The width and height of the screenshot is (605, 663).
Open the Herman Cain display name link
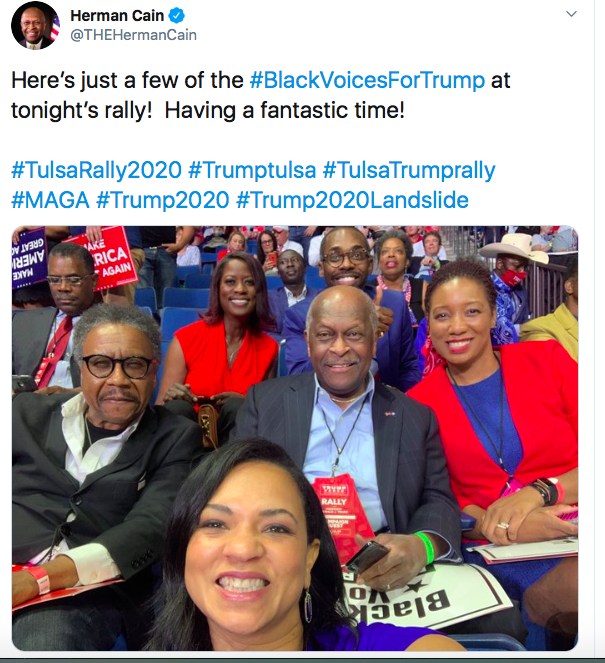[x=117, y=16]
